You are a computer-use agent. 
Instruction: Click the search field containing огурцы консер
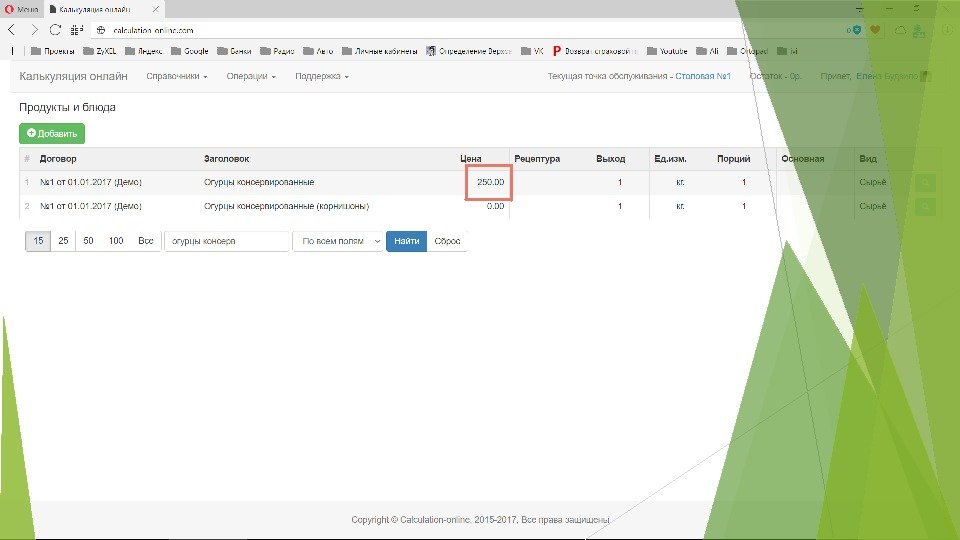pos(227,241)
